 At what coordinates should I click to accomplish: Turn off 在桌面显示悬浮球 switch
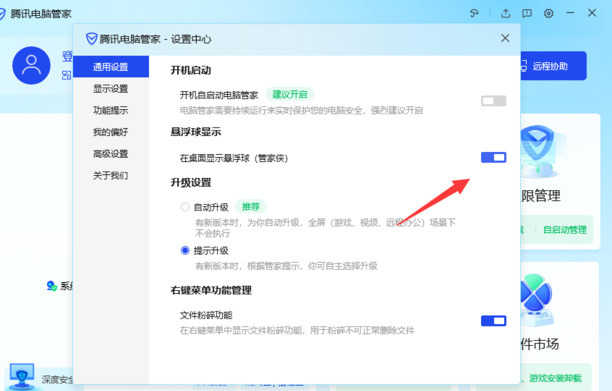pos(494,157)
